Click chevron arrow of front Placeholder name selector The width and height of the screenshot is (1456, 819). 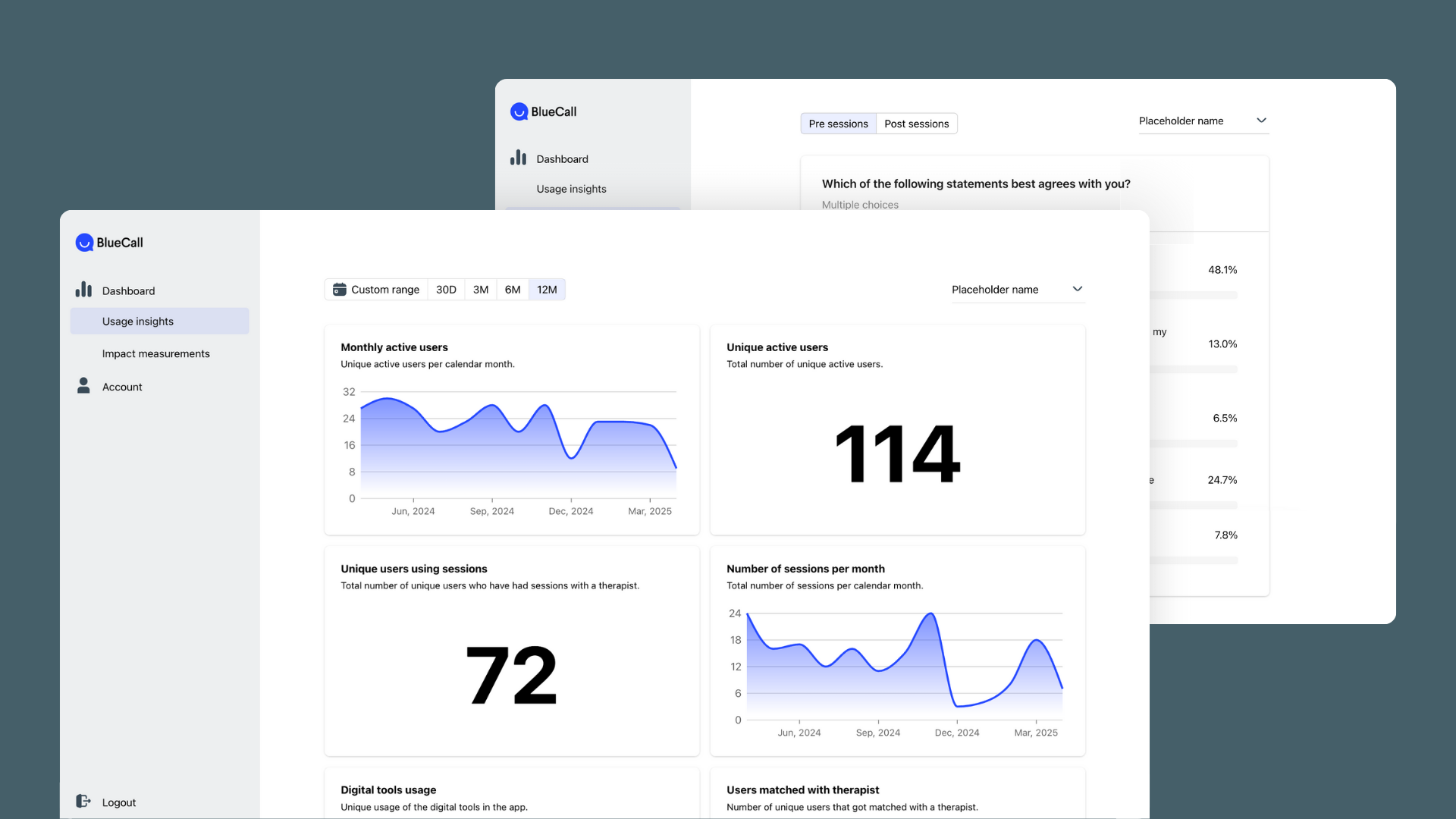[1077, 289]
